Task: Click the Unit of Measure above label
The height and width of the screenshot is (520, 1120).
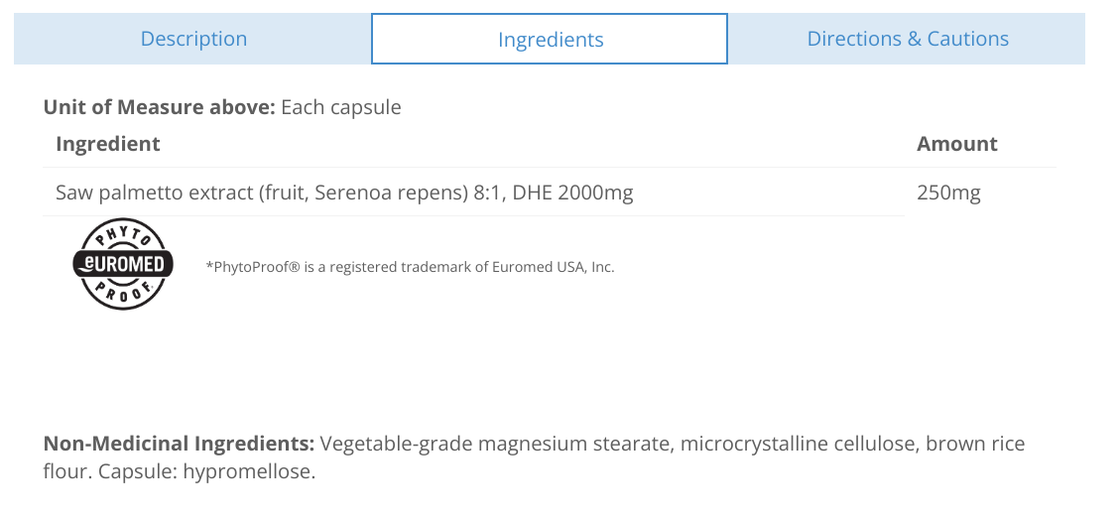Action: pos(159,107)
